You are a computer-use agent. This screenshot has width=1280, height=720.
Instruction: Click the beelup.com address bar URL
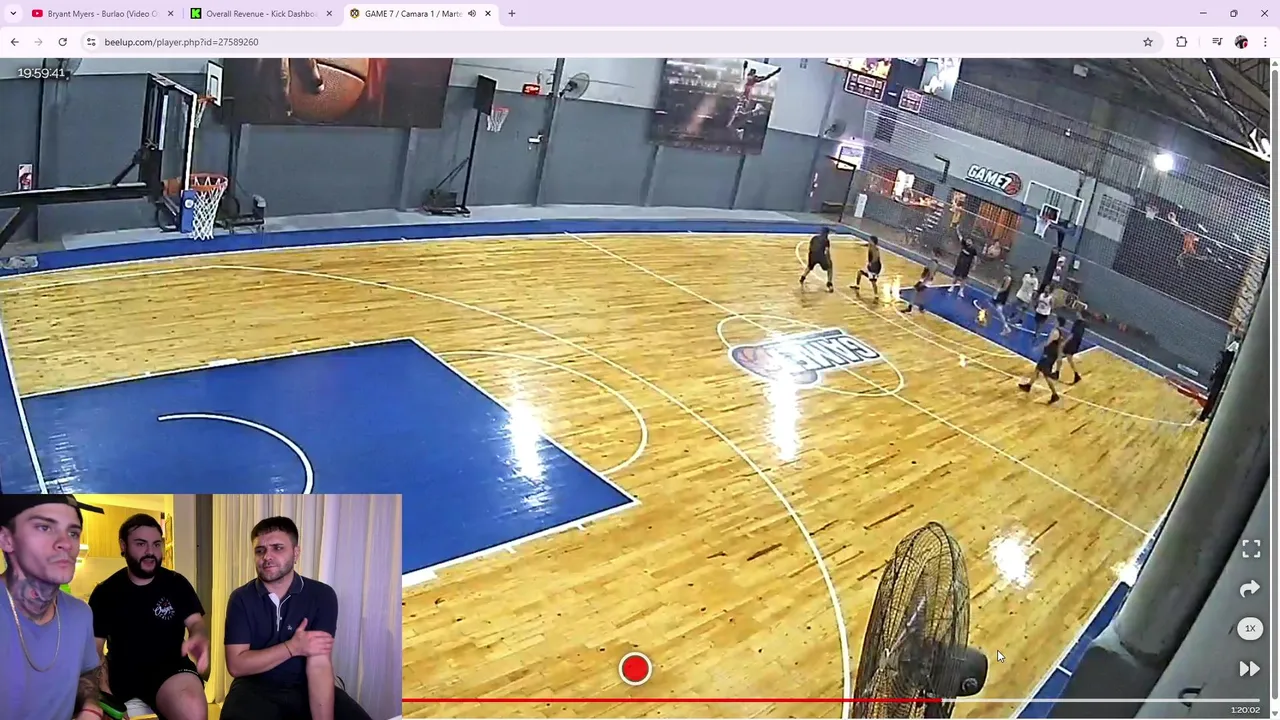tap(181, 42)
